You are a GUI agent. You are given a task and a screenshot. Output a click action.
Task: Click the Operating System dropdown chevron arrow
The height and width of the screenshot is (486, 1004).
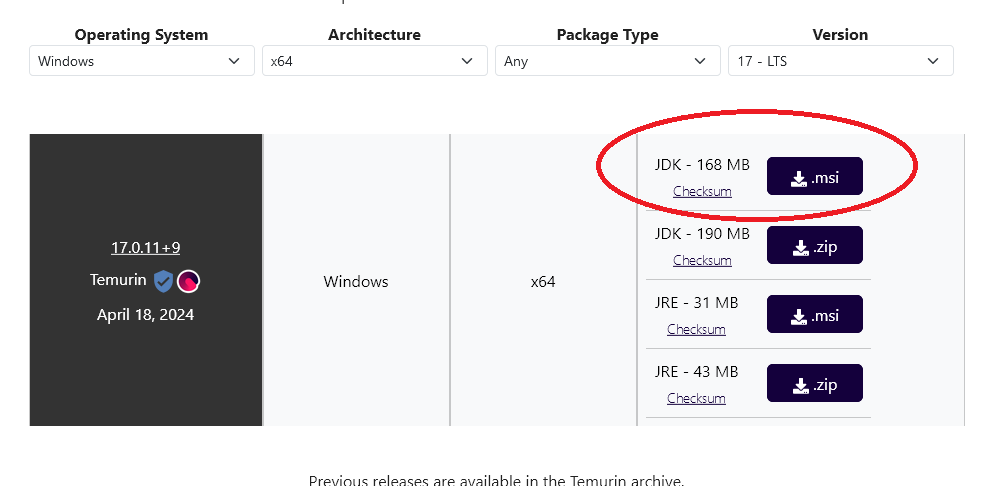point(235,61)
